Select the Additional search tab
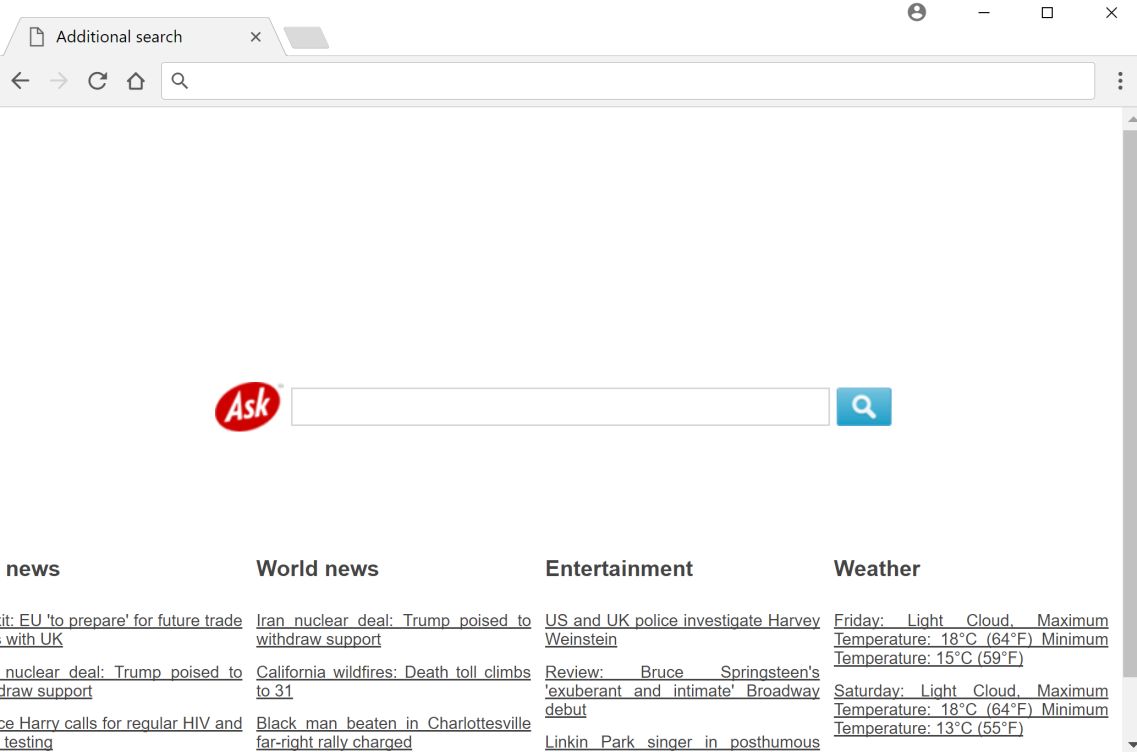 (144, 37)
